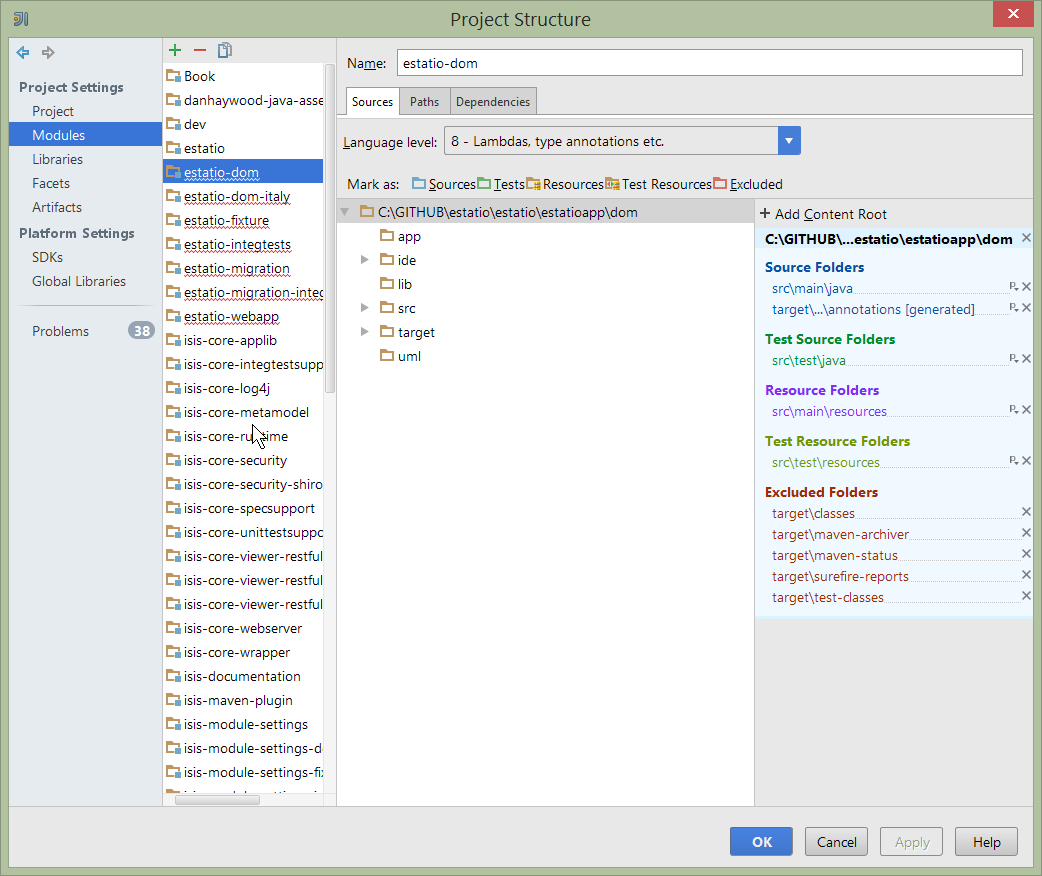The width and height of the screenshot is (1042, 876).
Task: Click the Forward navigation arrow
Action: [48, 53]
